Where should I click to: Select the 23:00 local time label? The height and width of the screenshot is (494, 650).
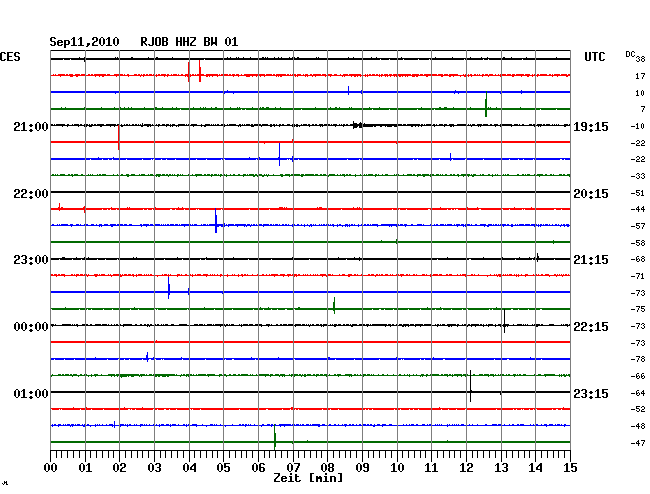pos(31,260)
